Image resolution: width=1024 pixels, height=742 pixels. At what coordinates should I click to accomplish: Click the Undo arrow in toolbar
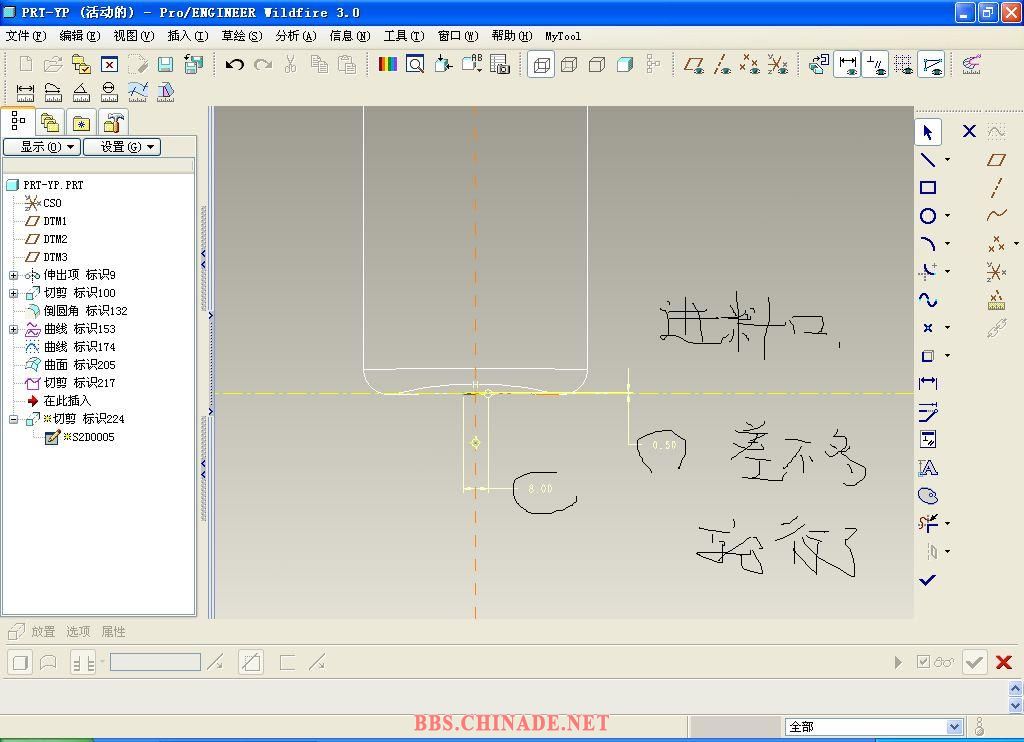point(235,65)
